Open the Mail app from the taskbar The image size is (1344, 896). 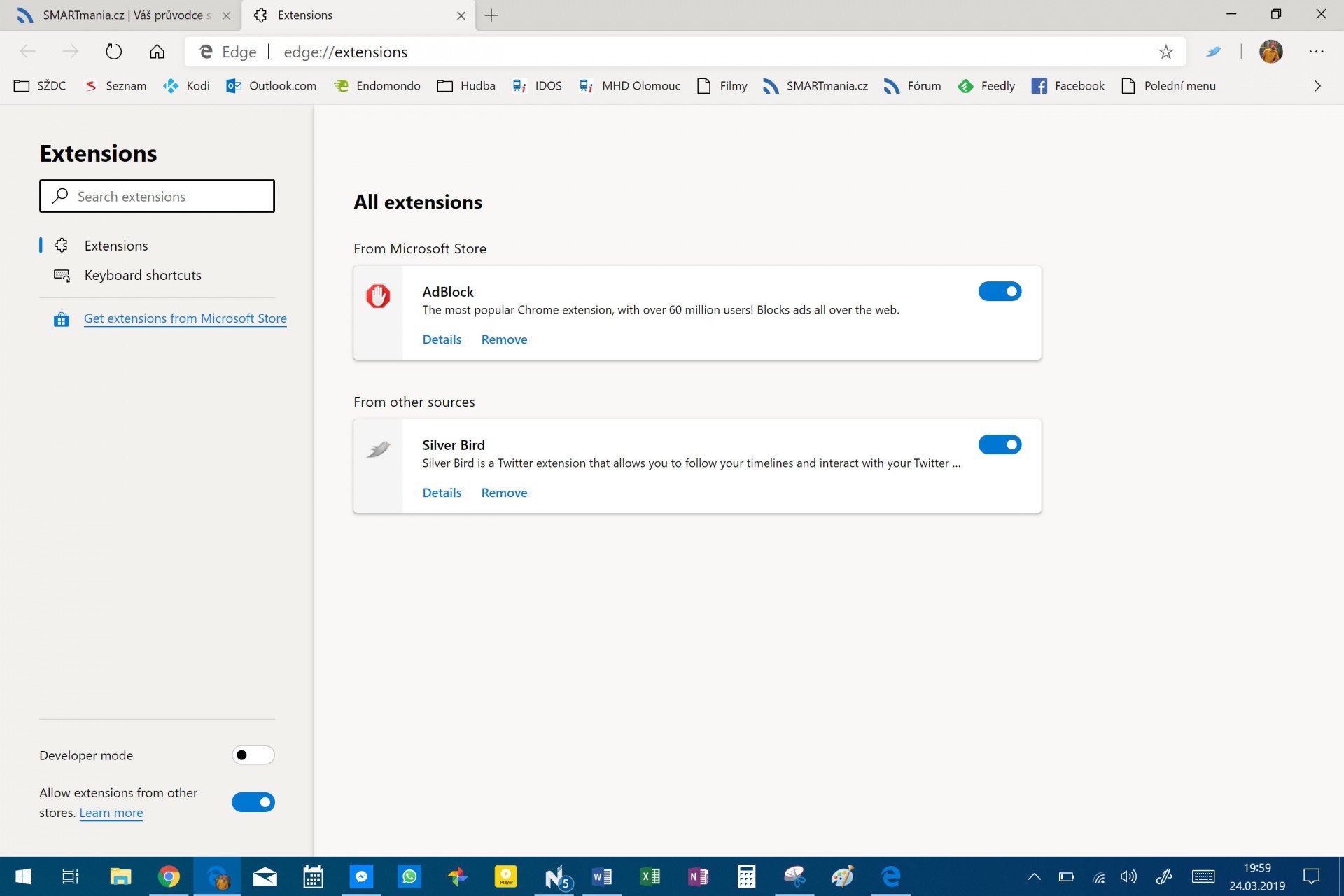point(265,876)
